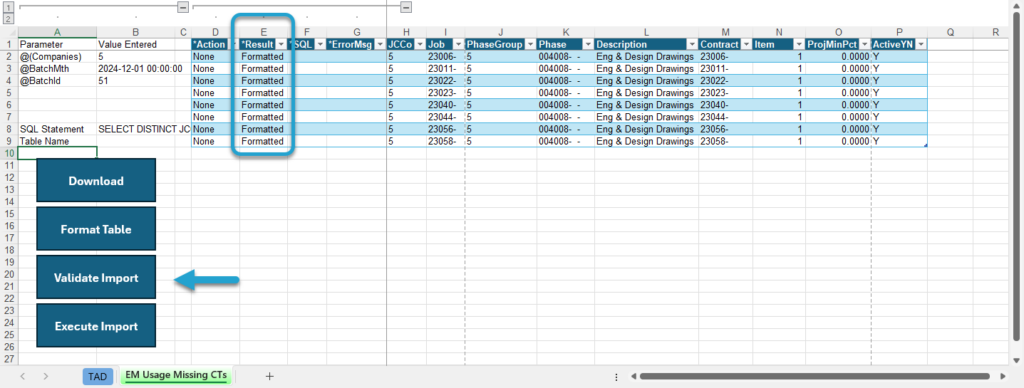Select column R header
Image resolution: width=1024 pixels, height=388 pixels.
[x=995, y=32]
